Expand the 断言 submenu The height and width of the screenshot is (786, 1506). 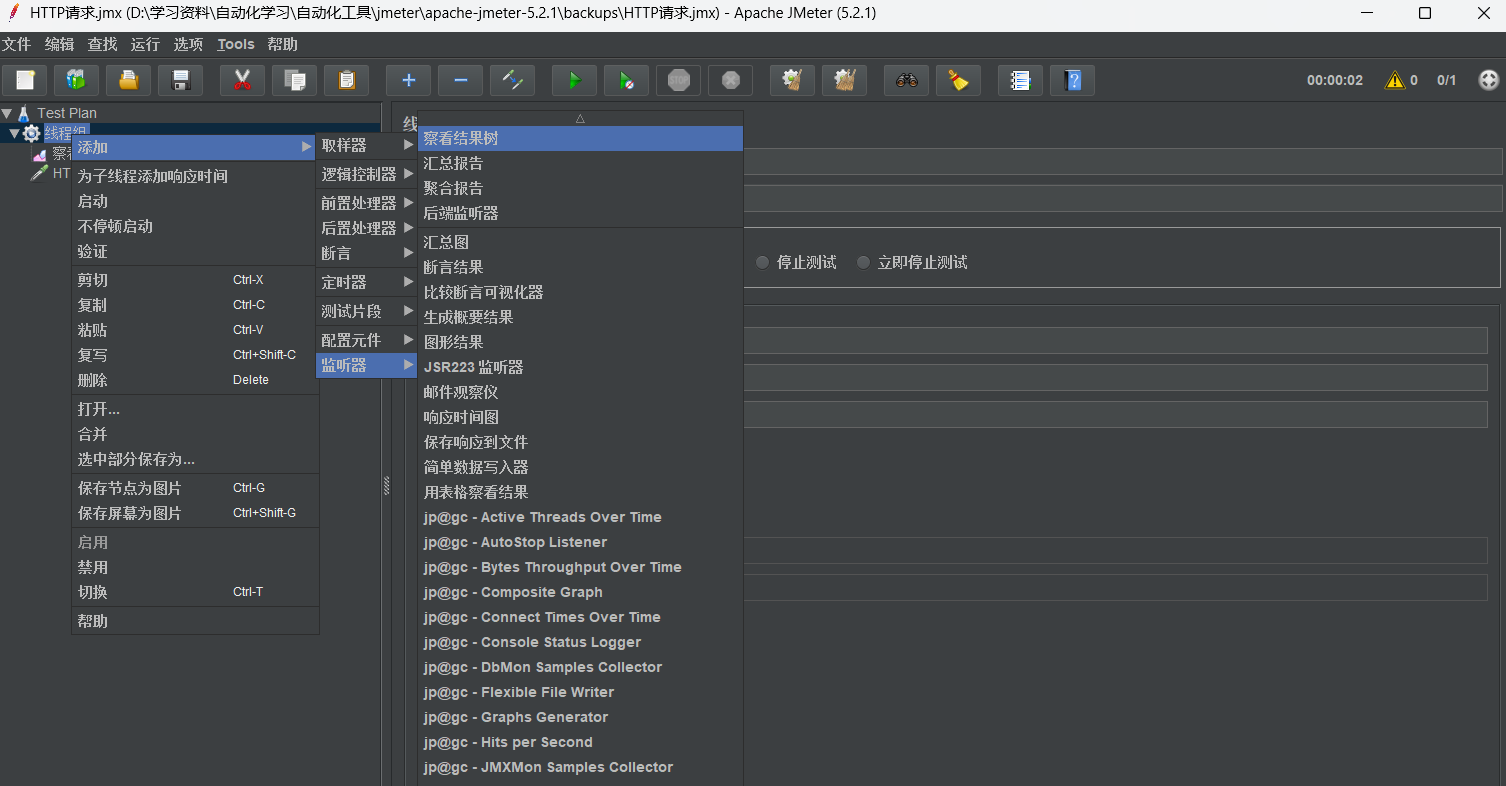(x=366, y=253)
